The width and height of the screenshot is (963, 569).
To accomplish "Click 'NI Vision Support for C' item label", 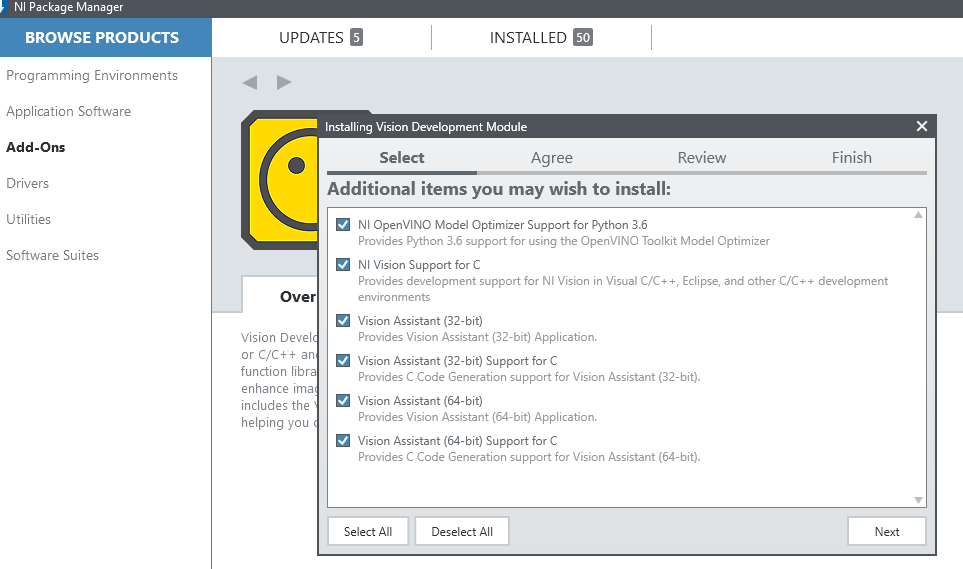I will click(x=419, y=265).
